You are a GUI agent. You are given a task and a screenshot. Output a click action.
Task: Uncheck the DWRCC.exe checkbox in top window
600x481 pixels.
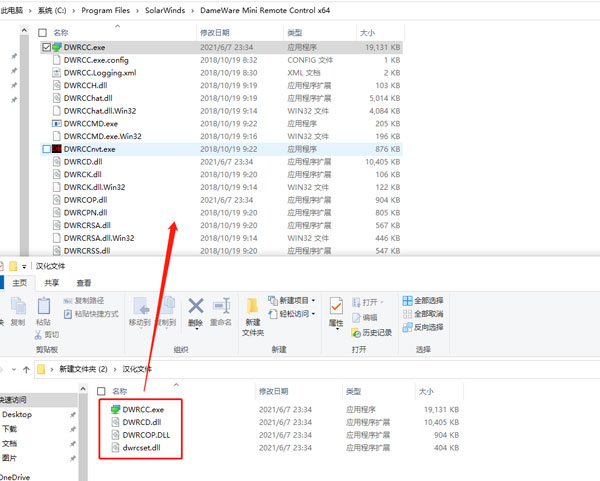46,47
